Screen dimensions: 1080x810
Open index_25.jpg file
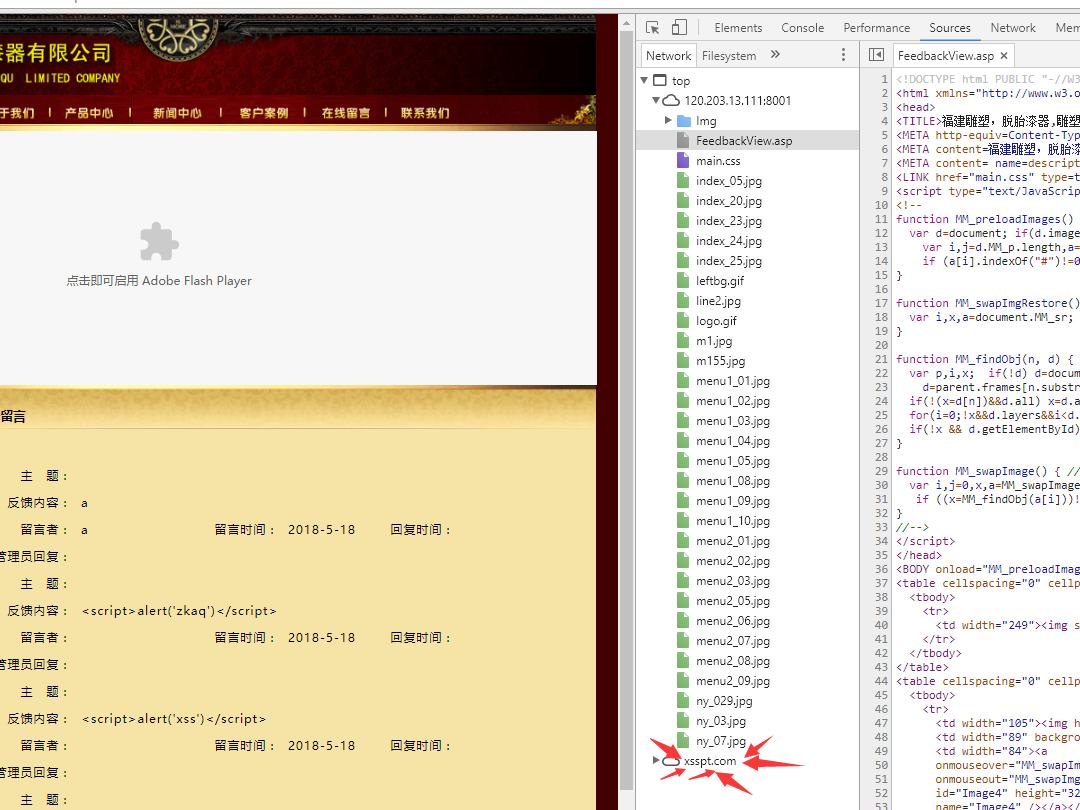point(729,260)
